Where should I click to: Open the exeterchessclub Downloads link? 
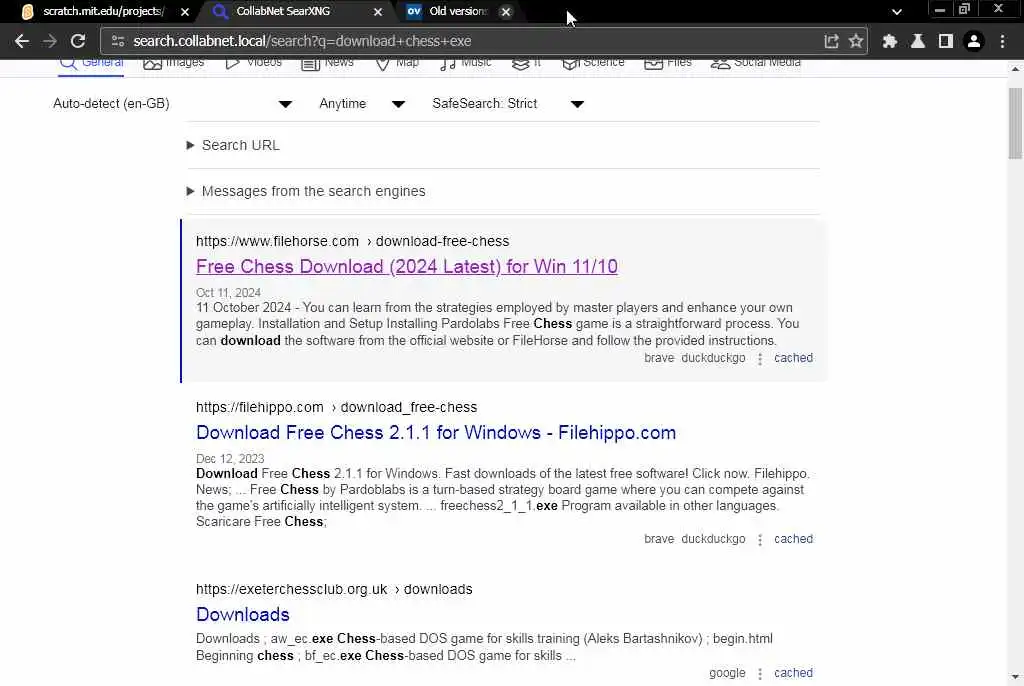coord(242,614)
